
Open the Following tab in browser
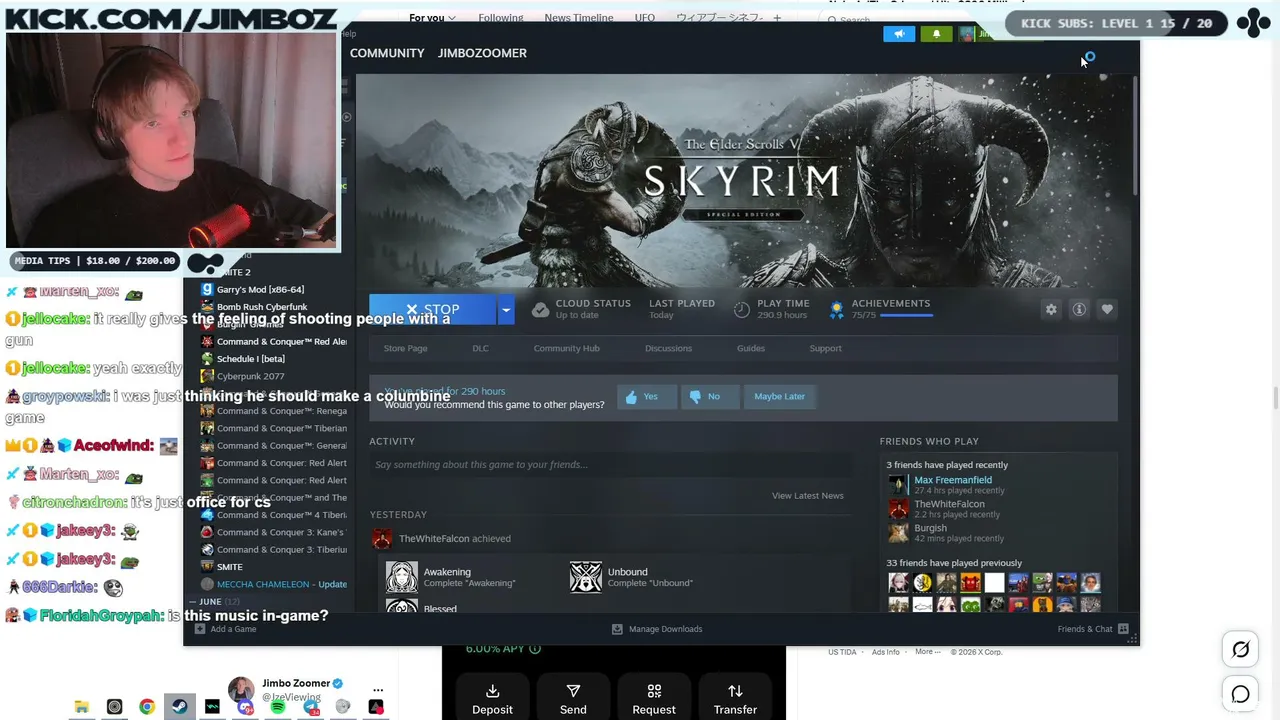point(501,18)
